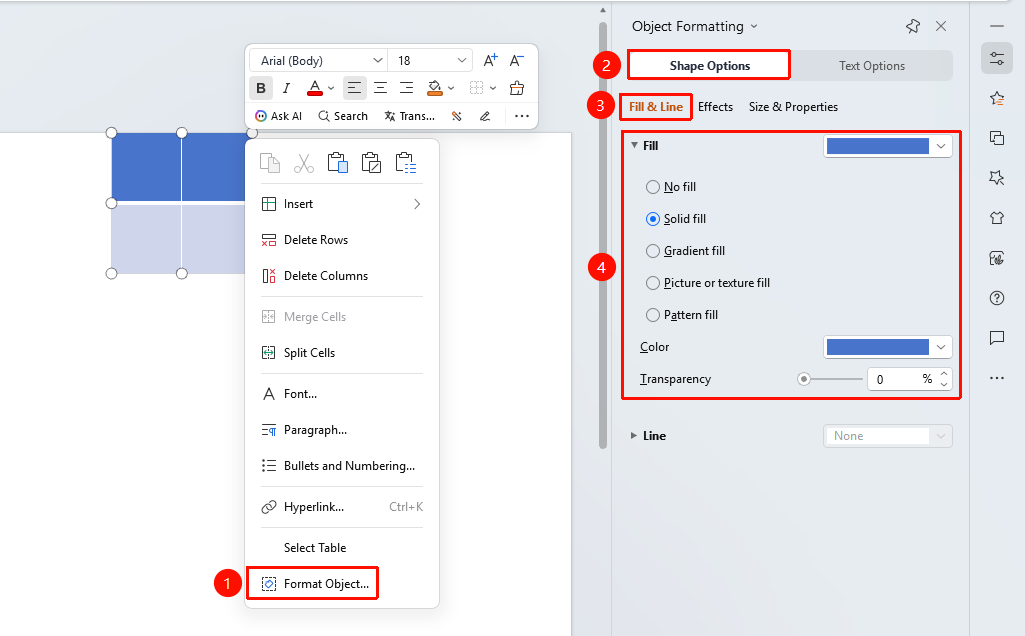Center align the text
The width and height of the screenshot is (1025, 636).
pyautogui.click(x=380, y=88)
